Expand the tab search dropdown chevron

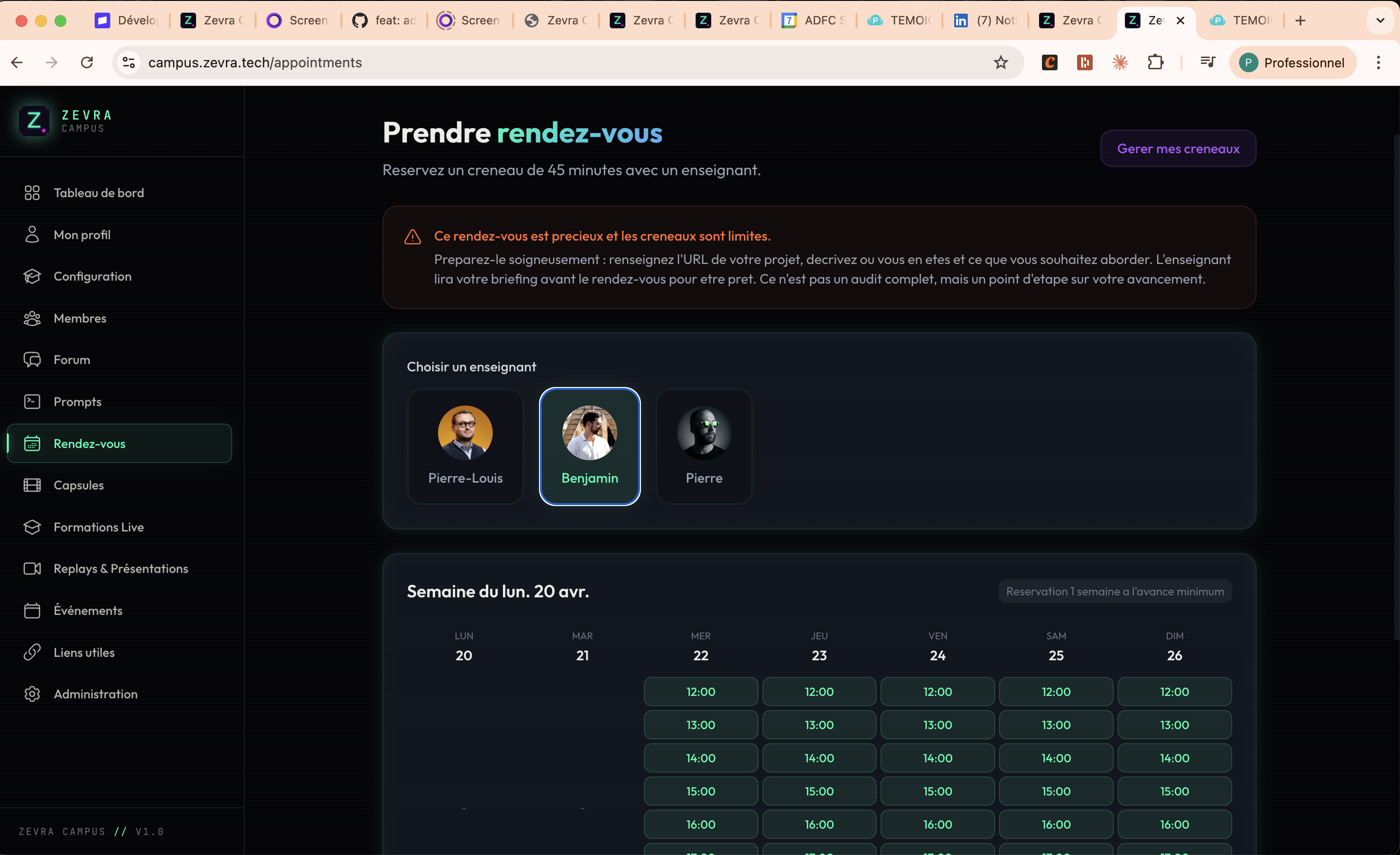[x=1380, y=20]
